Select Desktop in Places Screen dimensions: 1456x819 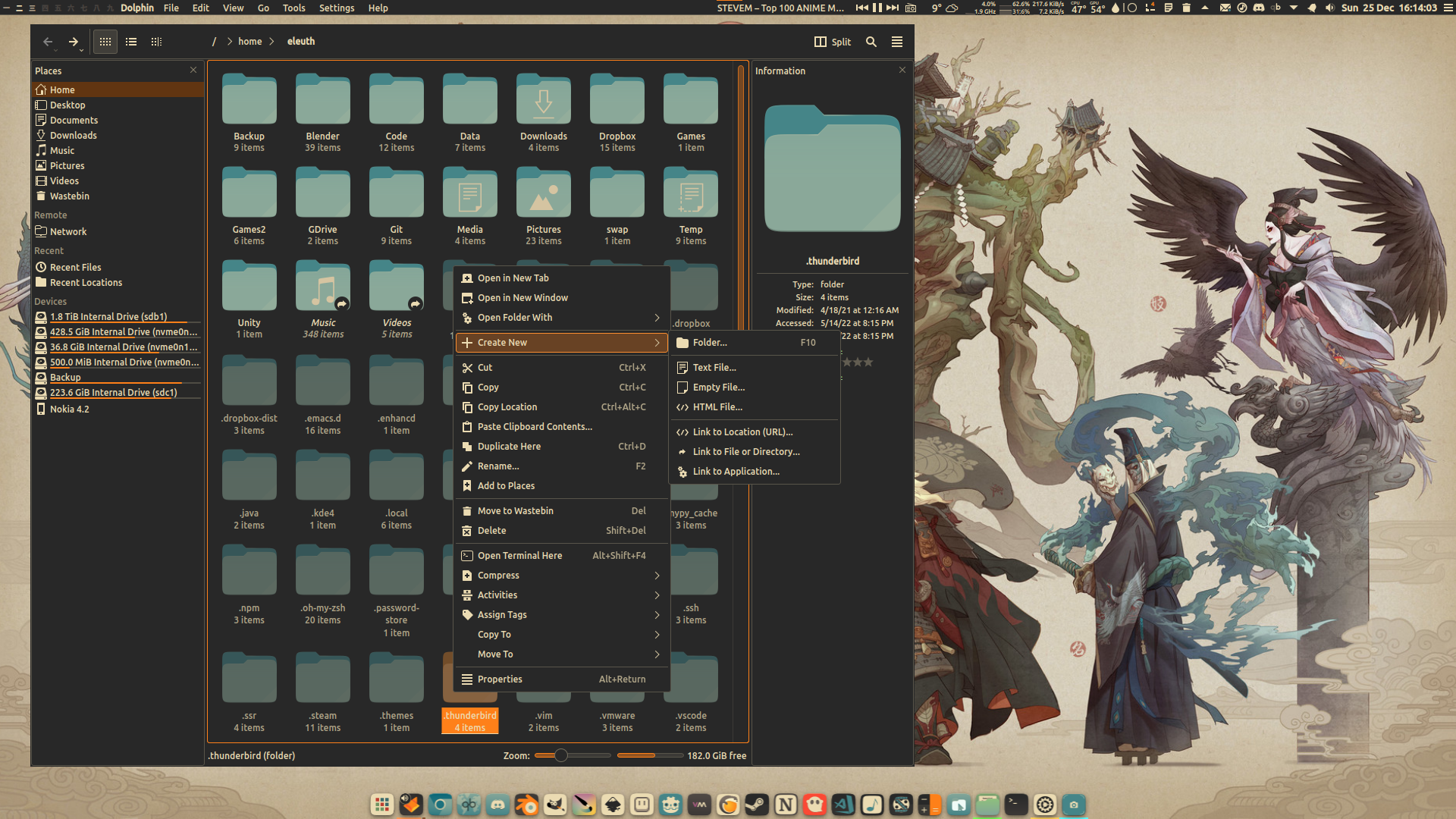point(118,105)
